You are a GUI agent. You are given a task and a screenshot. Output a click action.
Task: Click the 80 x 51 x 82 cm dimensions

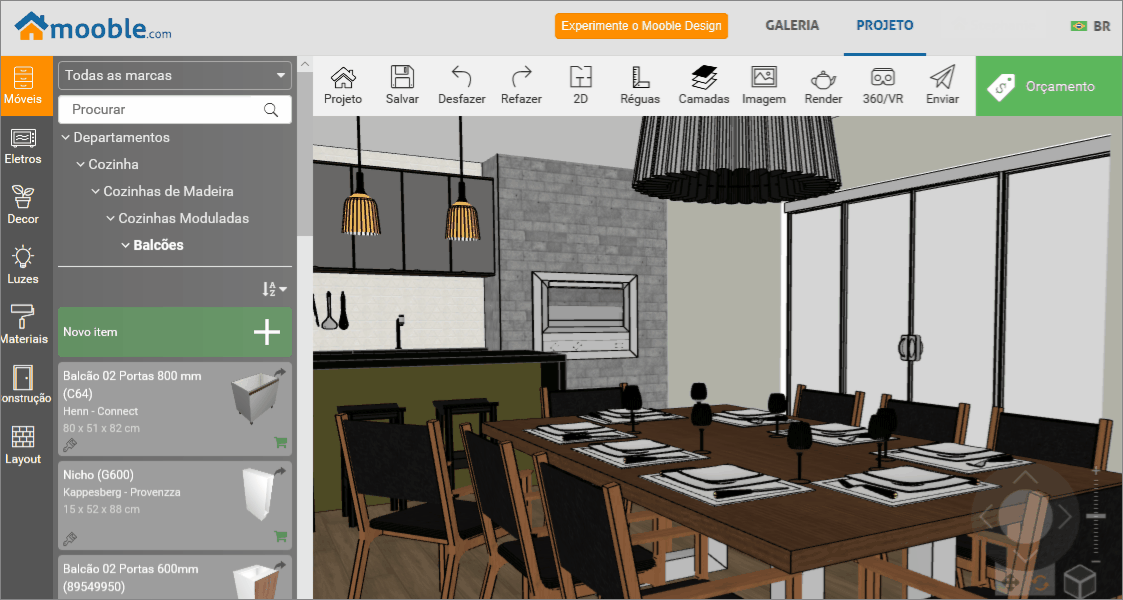click(x=102, y=428)
